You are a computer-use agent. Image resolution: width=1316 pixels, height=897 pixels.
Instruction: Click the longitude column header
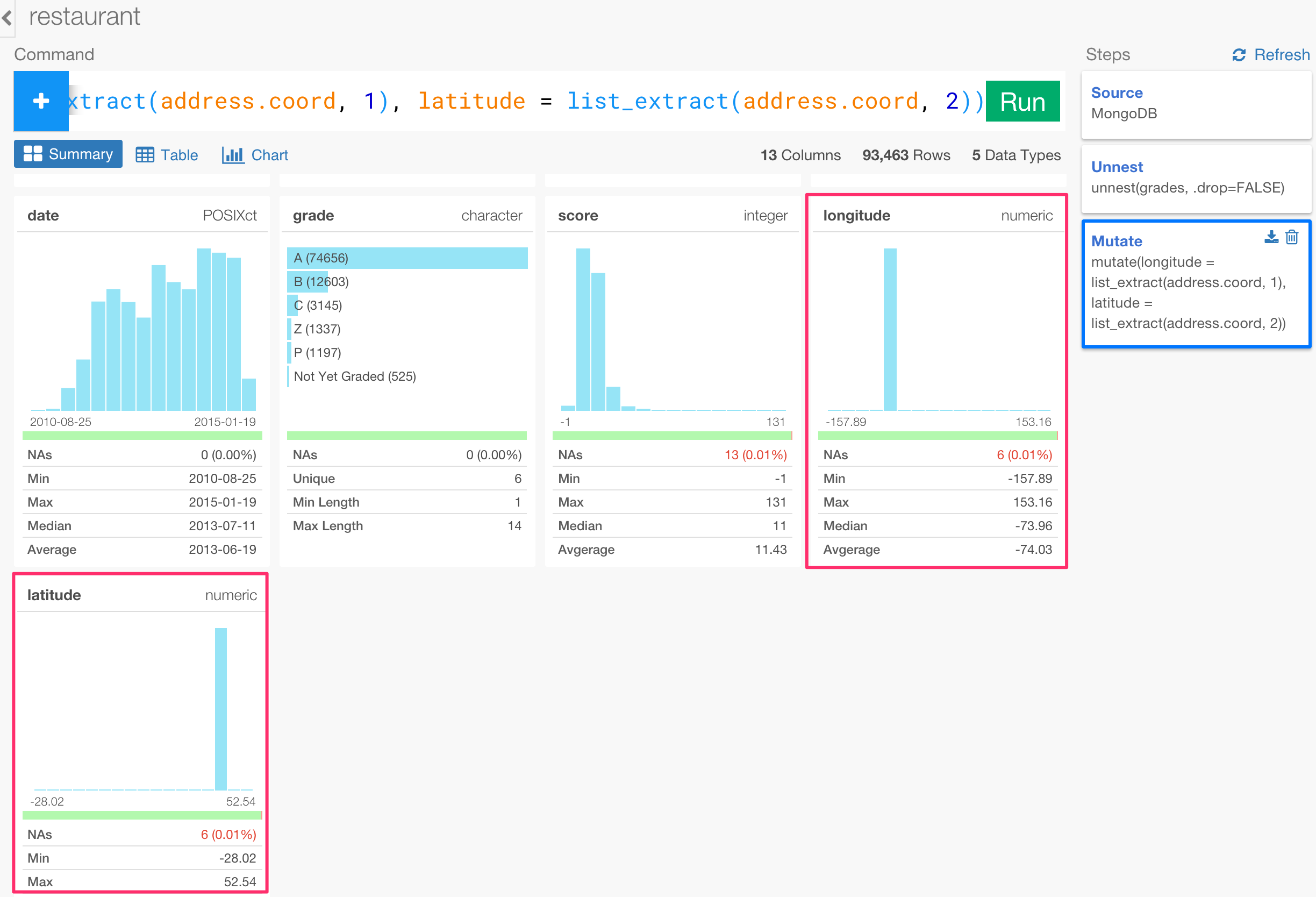856,215
